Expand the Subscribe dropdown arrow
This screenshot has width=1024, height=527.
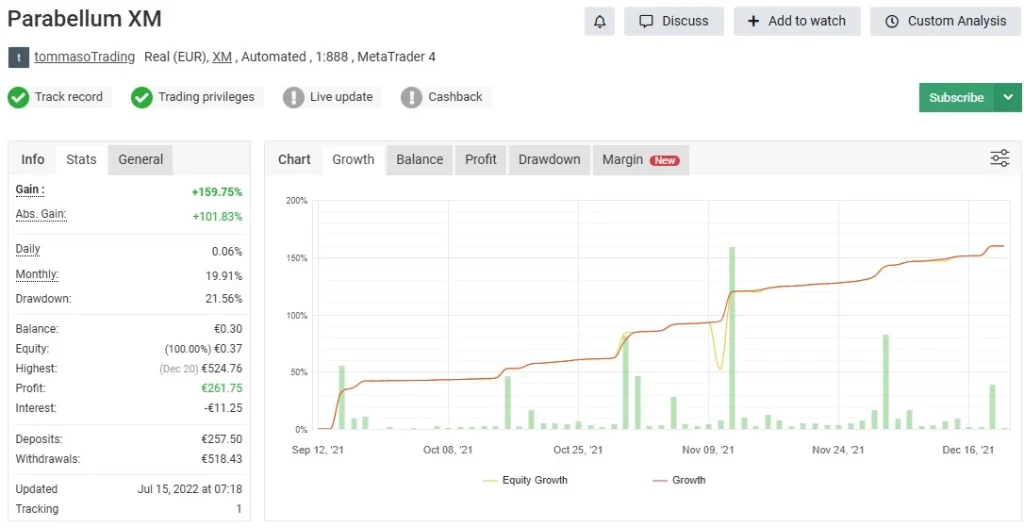point(1007,97)
